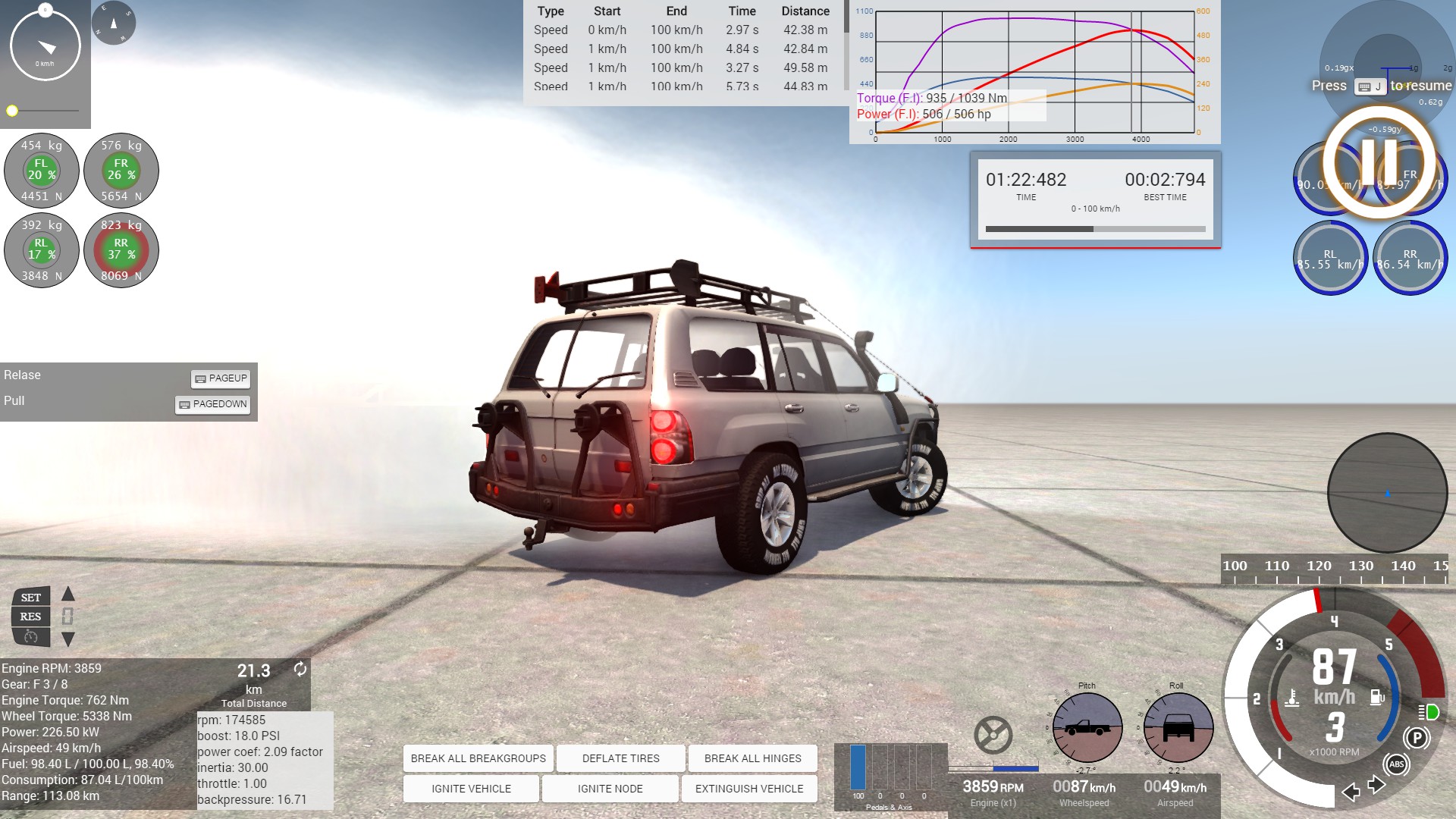Click the engine temperature gauge icon
Viewport: 1456px width, 819px height.
(x=1292, y=697)
